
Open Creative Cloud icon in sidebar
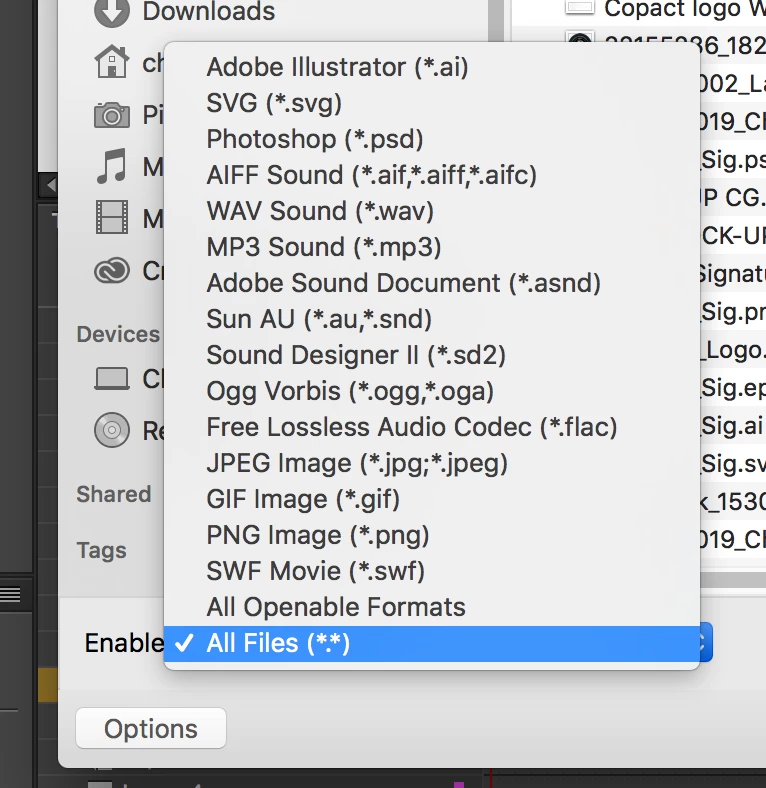coord(112,271)
